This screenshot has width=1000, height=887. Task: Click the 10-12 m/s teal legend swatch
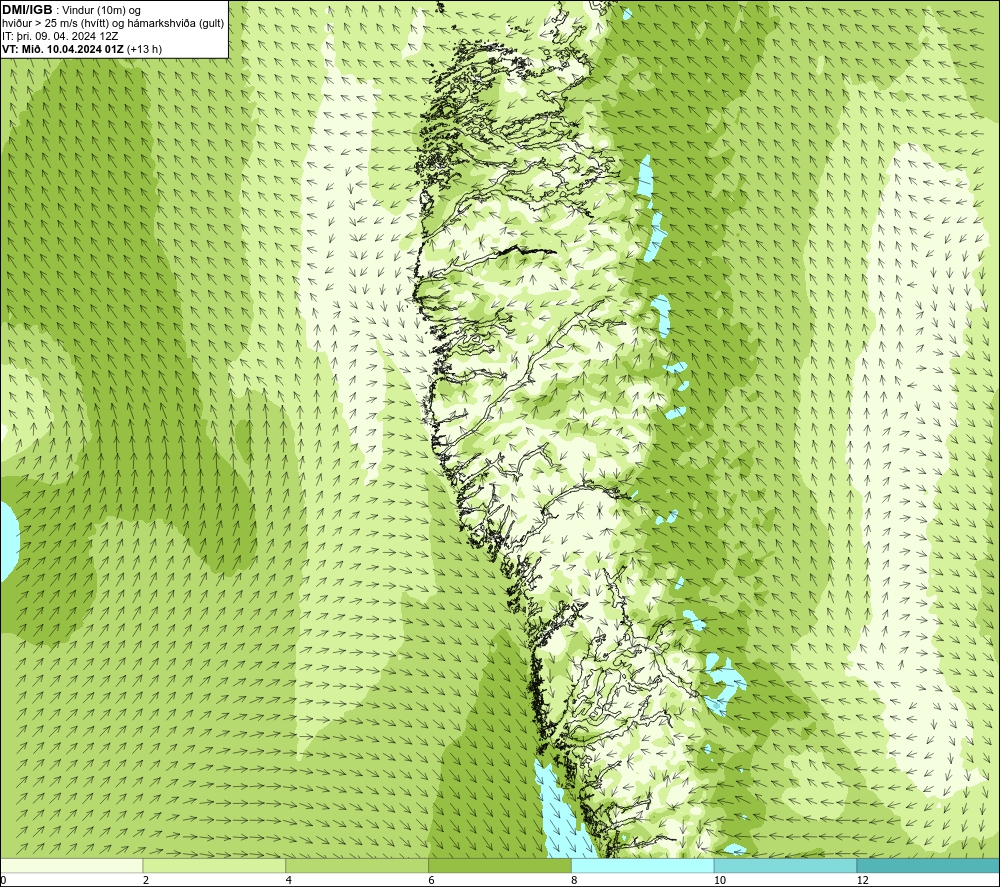786,865
